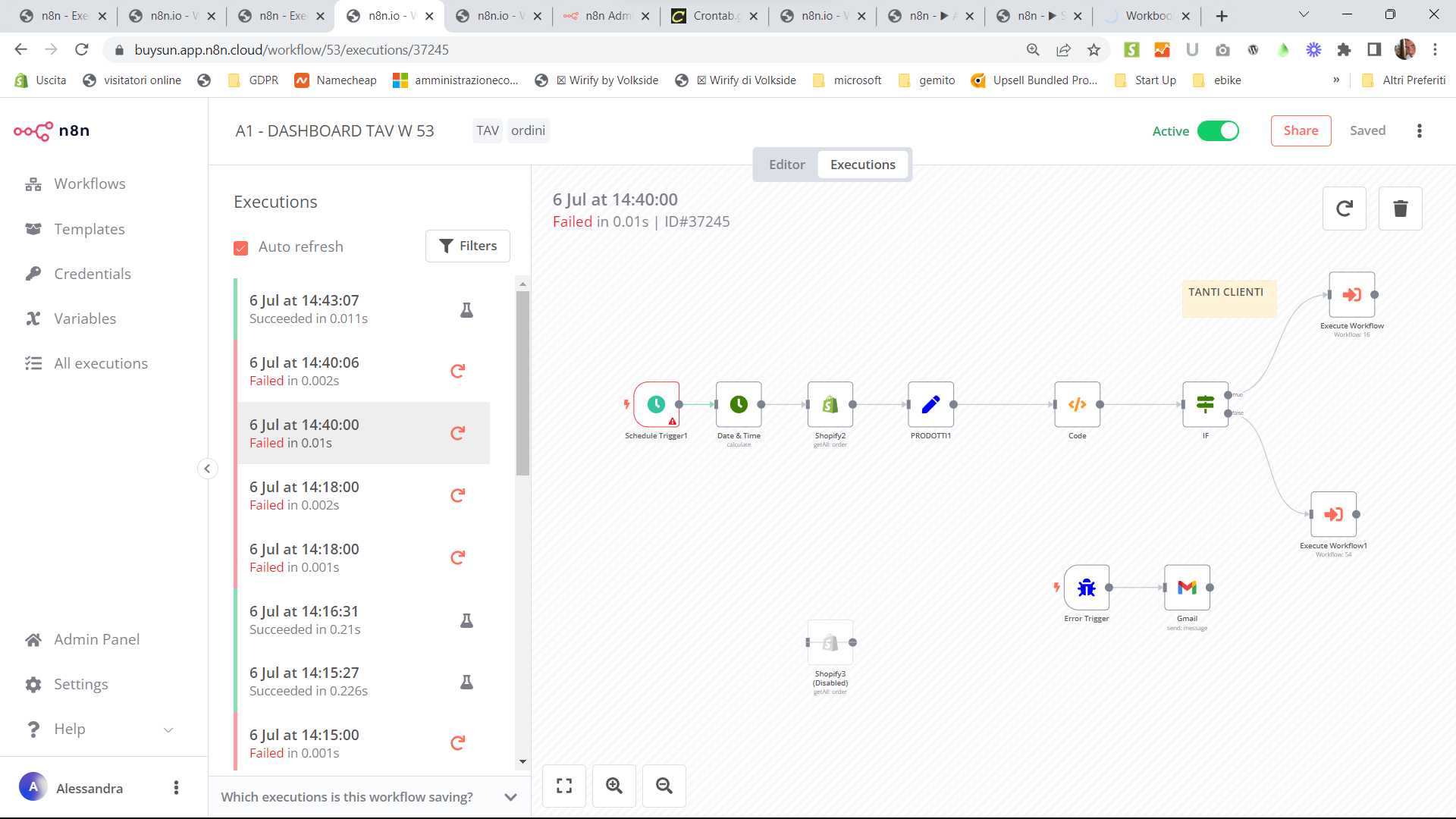Viewport: 1456px width, 819px height.
Task: Click the Shopify2 node icon
Action: (830, 404)
